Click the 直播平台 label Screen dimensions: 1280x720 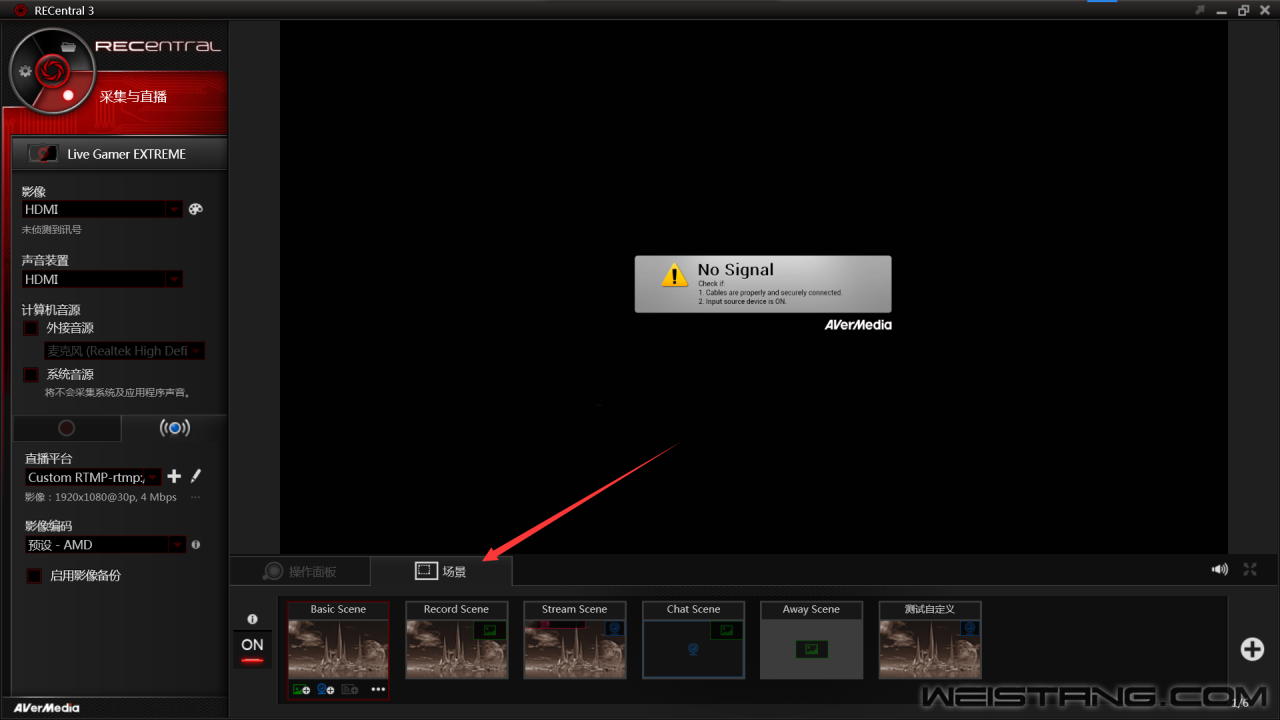point(49,458)
